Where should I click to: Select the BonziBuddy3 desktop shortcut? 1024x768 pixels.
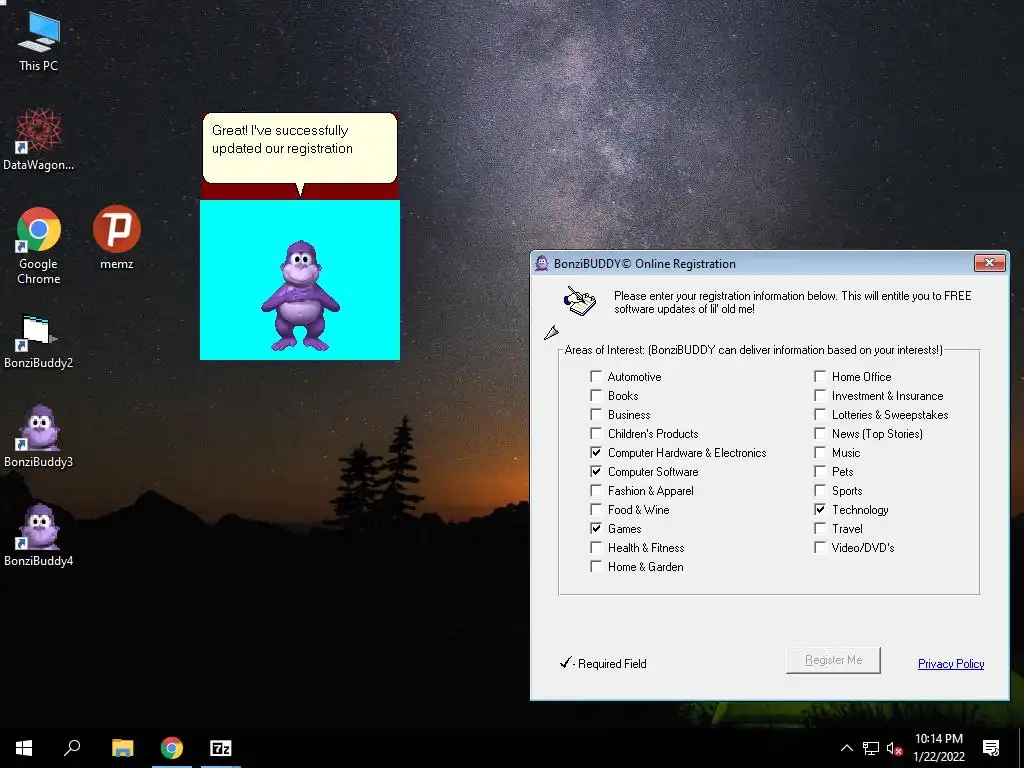[39, 436]
